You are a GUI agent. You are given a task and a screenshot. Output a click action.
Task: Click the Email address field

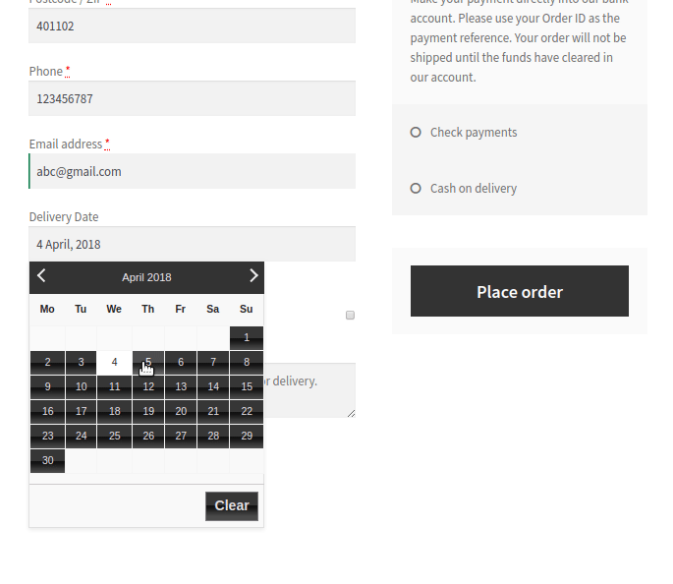point(192,171)
